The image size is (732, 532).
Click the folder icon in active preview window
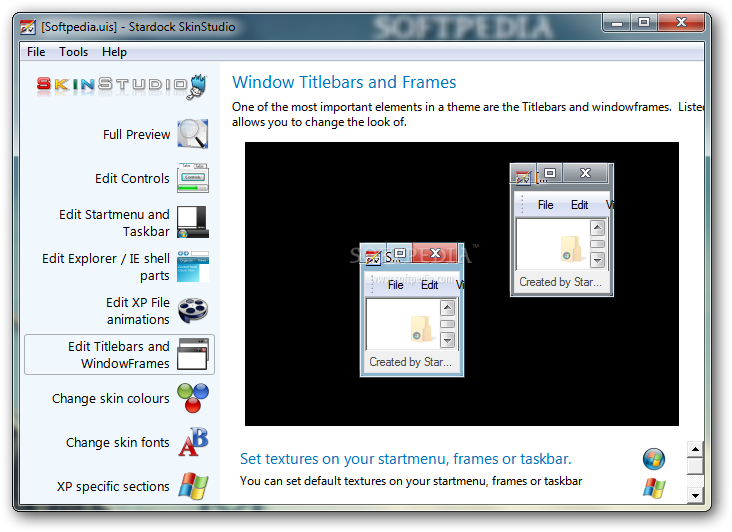421,329
